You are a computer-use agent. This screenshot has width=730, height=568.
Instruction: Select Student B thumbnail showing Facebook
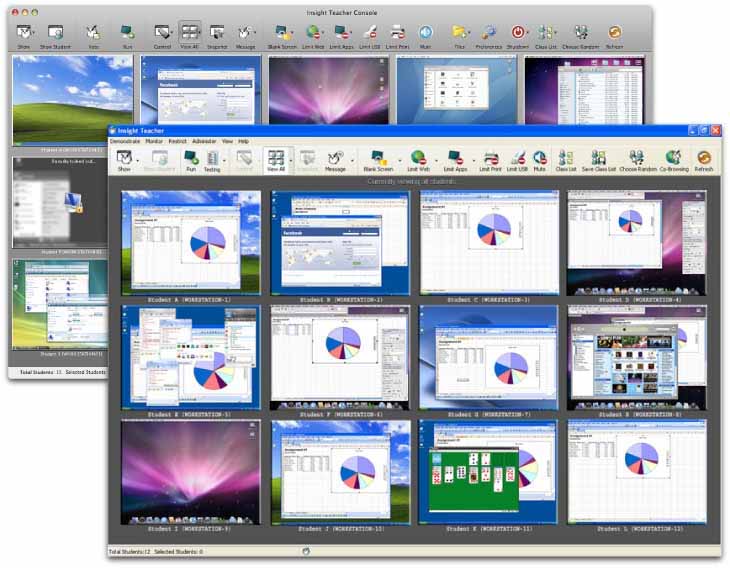[x=340, y=242]
